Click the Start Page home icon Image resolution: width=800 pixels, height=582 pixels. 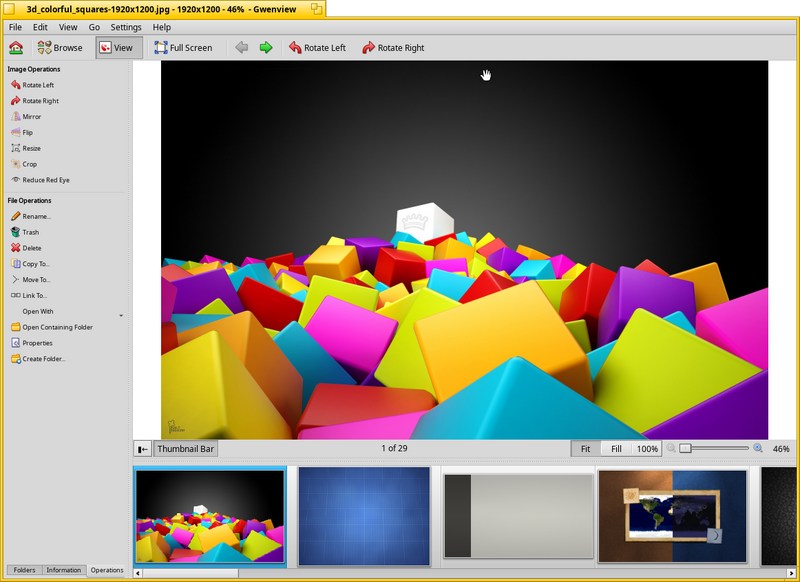(16, 47)
